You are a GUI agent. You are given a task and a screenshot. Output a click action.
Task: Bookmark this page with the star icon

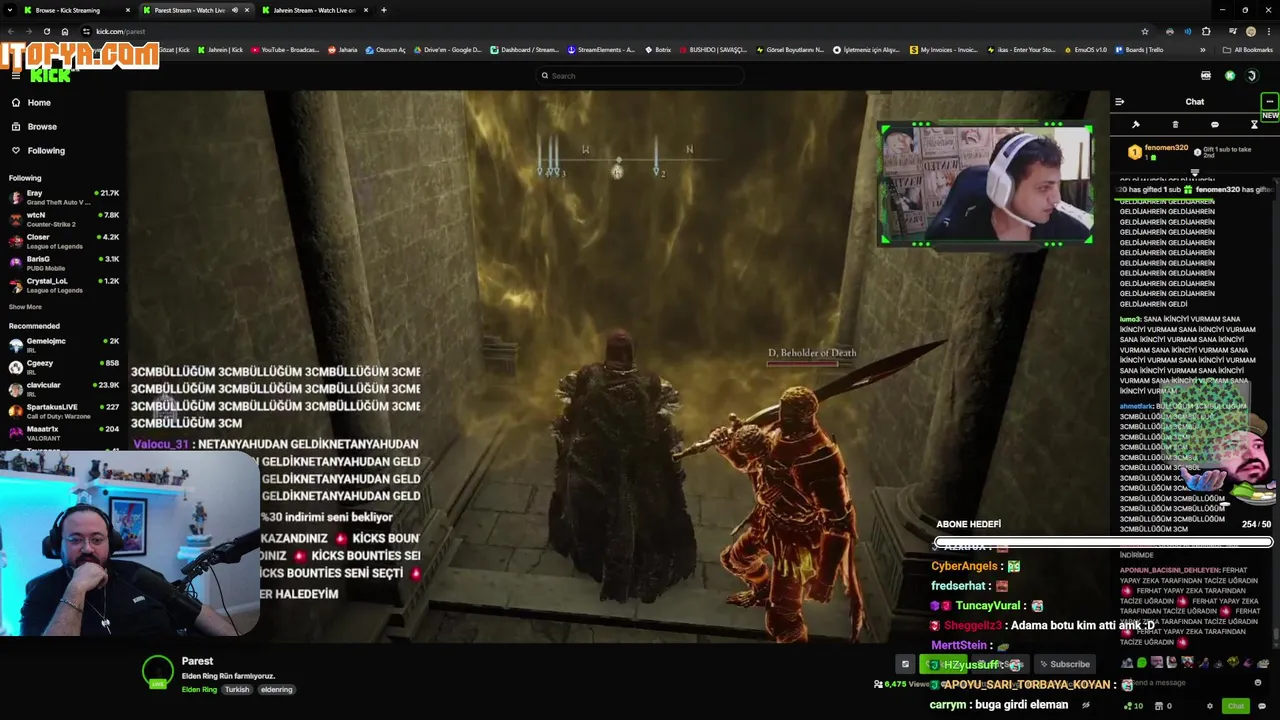click(x=1145, y=31)
